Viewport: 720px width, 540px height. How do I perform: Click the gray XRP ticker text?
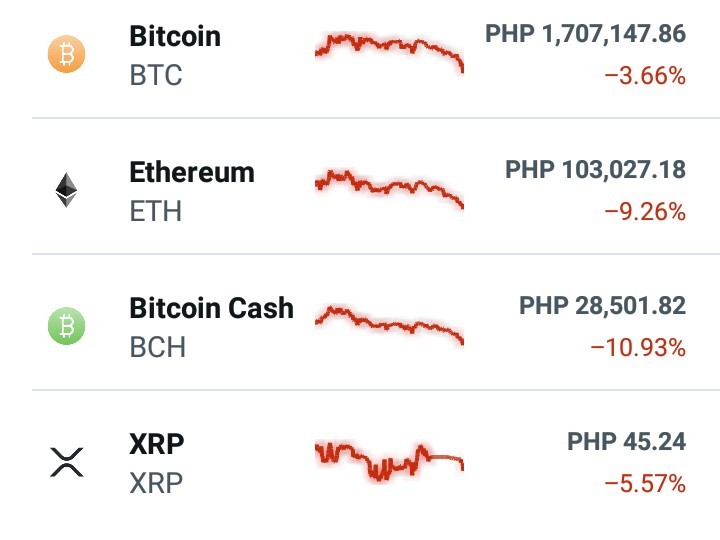tap(156, 483)
